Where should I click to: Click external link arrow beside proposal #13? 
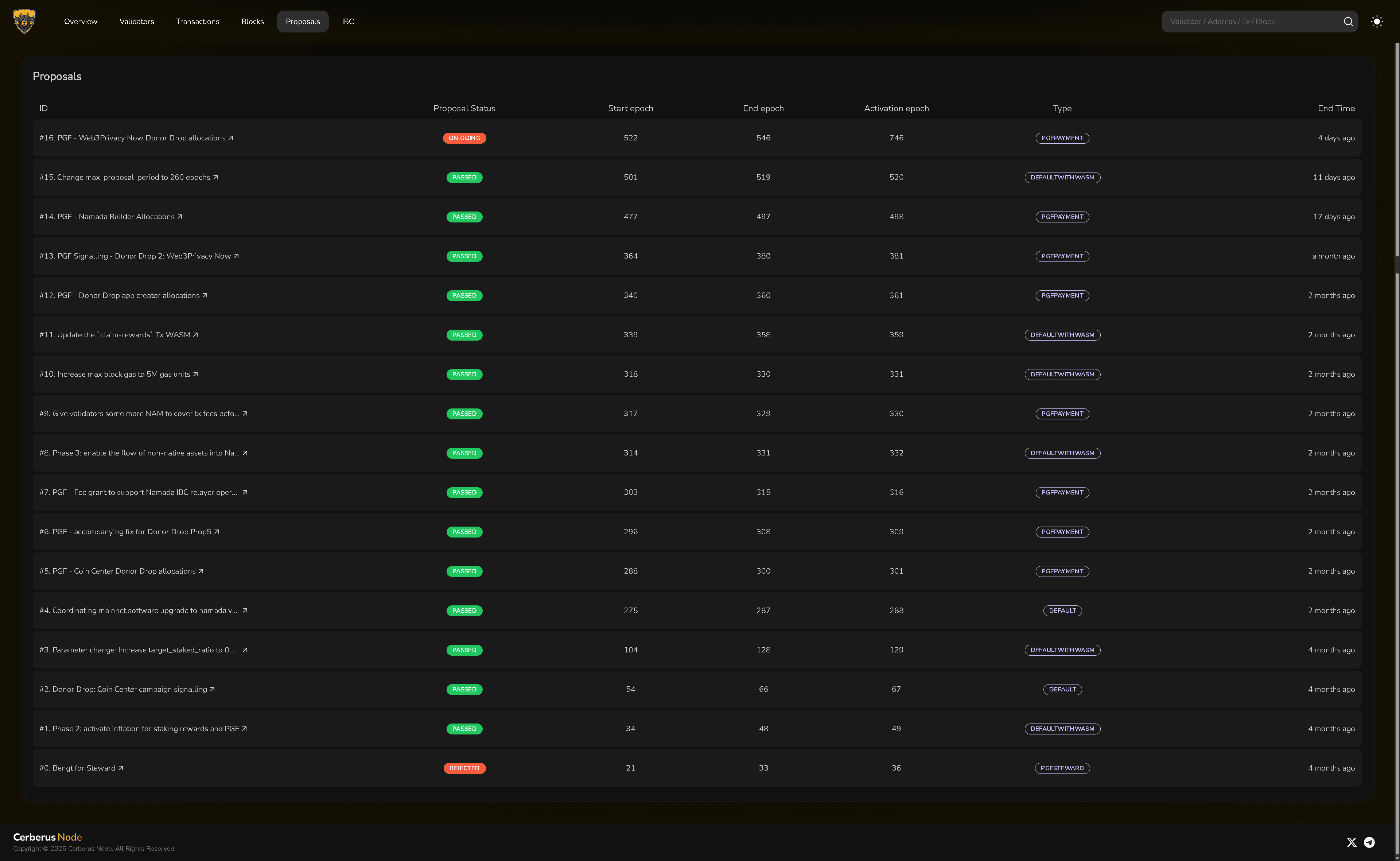pyautogui.click(x=236, y=256)
